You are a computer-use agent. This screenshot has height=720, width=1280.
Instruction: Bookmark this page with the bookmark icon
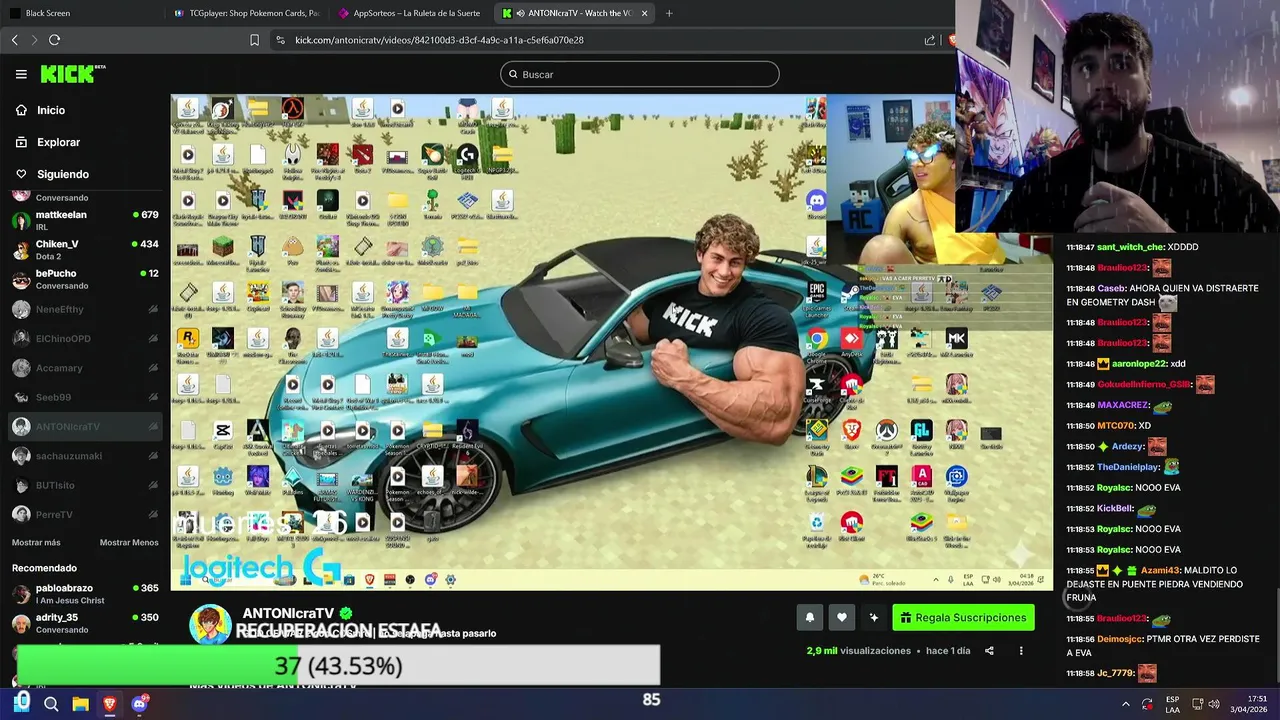pyautogui.click(x=254, y=40)
